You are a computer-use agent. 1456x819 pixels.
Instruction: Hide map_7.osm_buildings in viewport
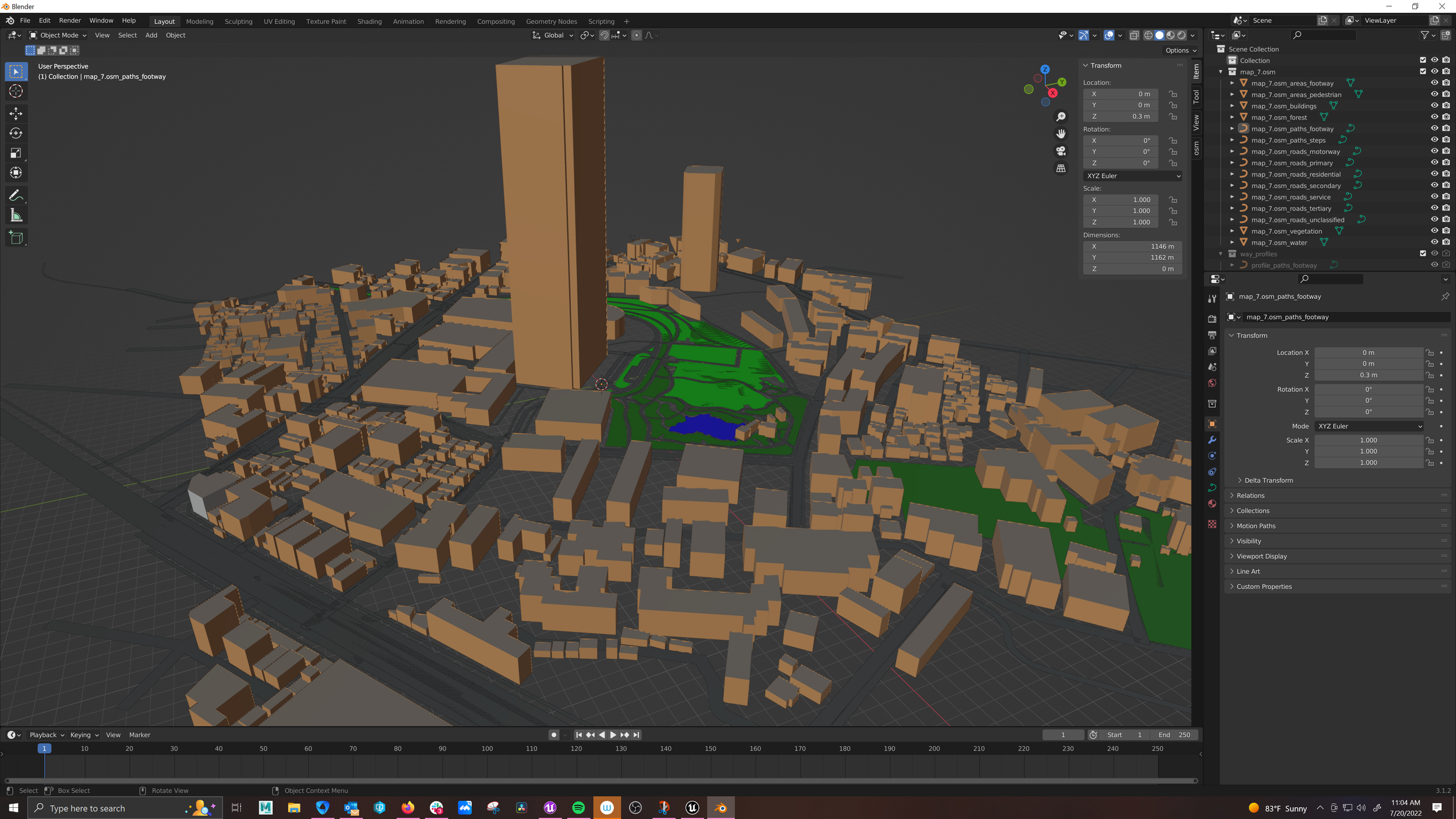point(1434,106)
